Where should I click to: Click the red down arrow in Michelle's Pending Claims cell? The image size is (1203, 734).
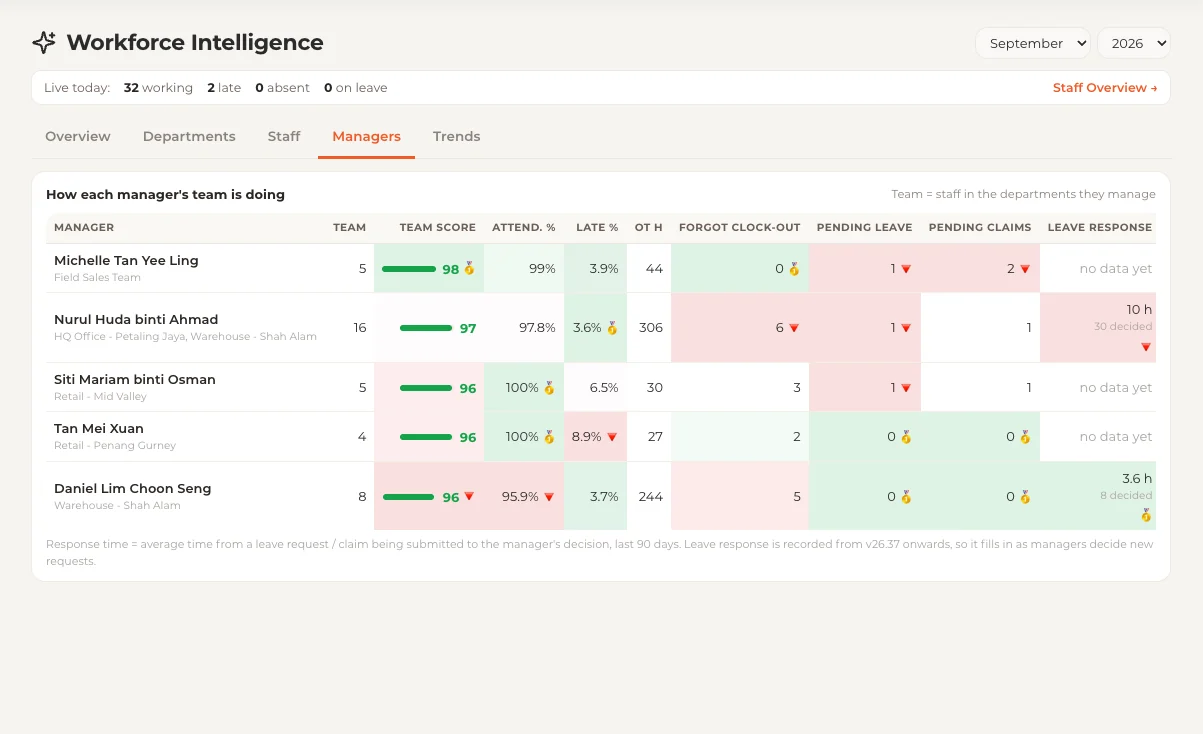pyautogui.click(x=1025, y=269)
